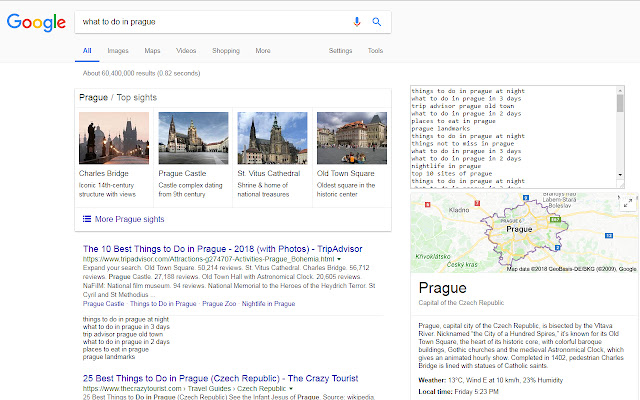The image size is (640, 400).
Task: Switch to the Images tab
Action: (x=118, y=50)
